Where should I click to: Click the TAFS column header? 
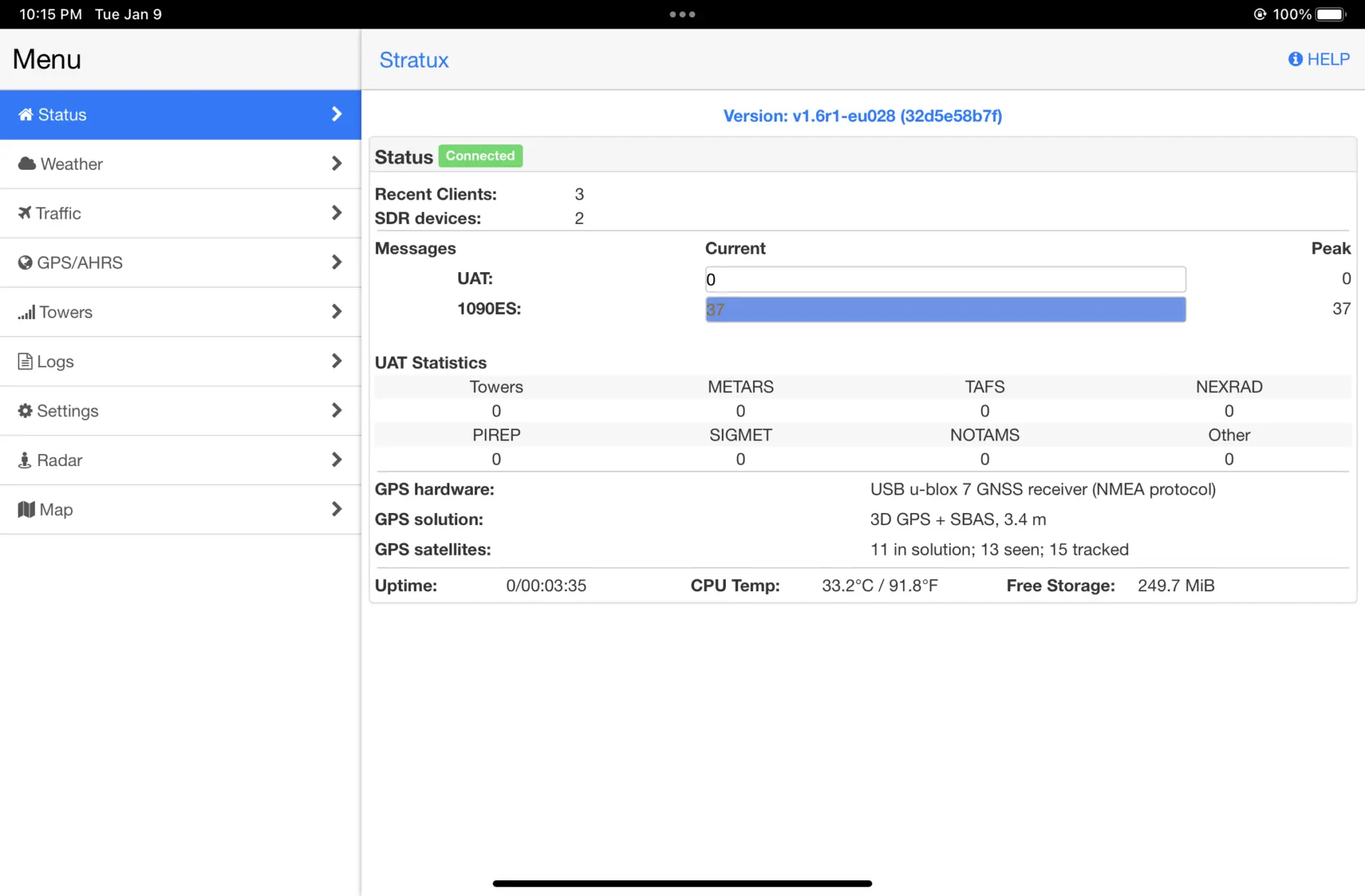985,387
